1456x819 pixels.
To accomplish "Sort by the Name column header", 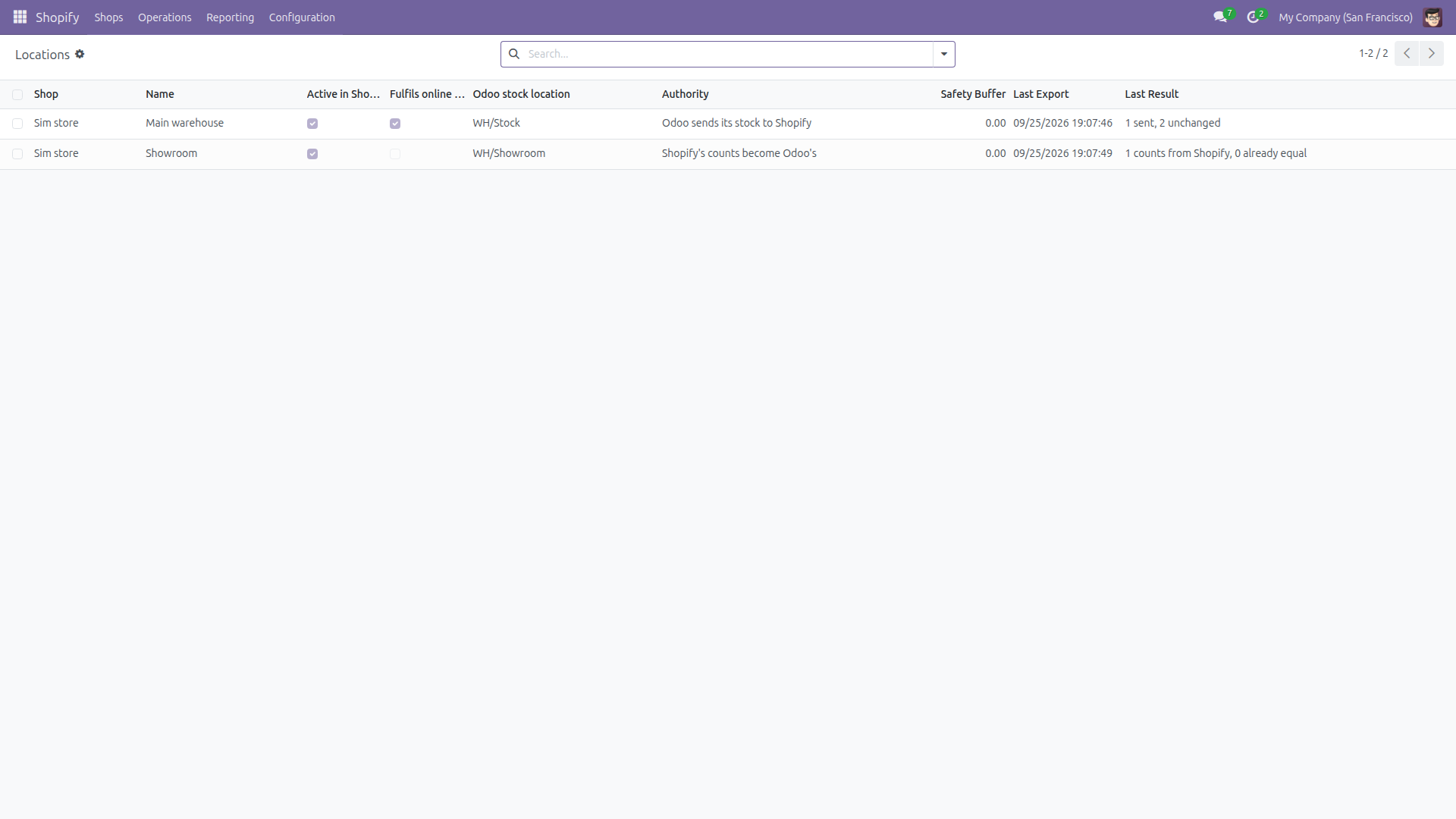I will tap(160, 94).
